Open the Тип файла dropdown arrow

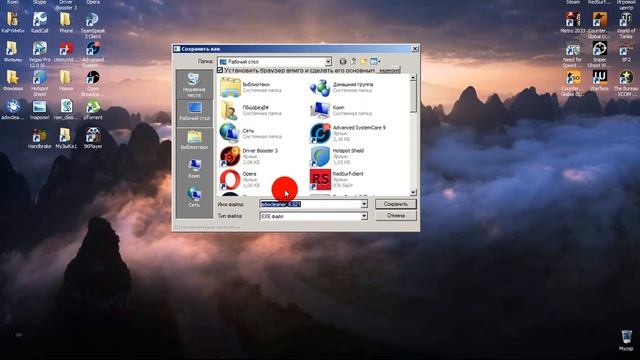point(364,216)
